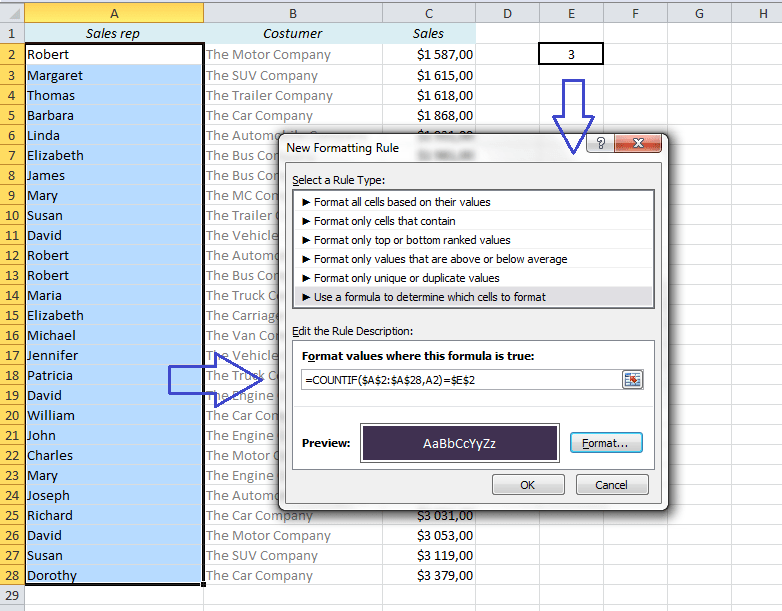Select column G header

click(x=699, y=13)
